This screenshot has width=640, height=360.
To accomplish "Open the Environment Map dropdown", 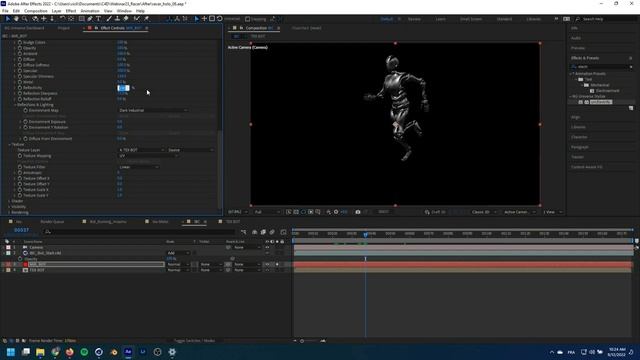I will (x=153, y=110).
